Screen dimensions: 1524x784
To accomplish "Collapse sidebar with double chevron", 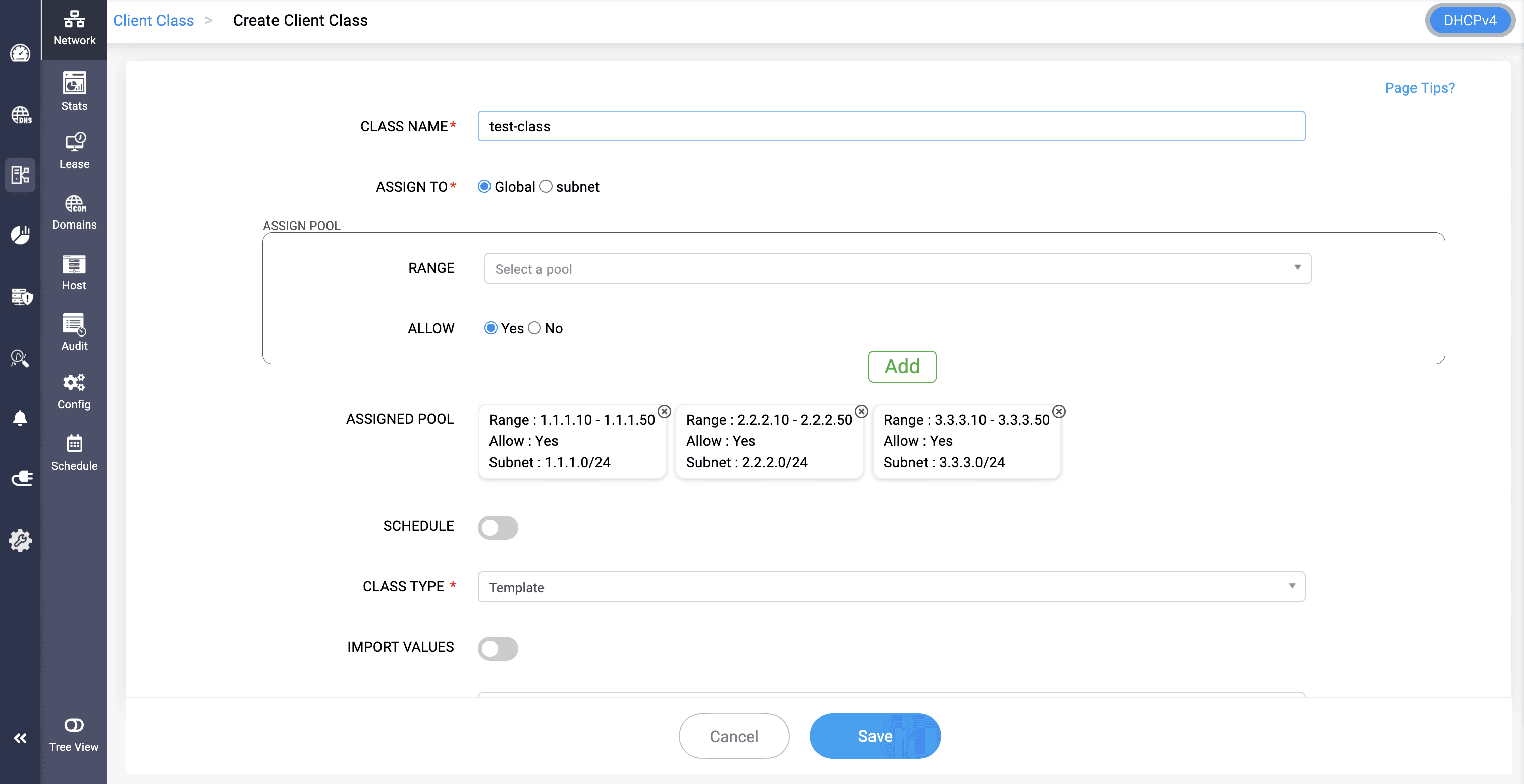I will [x=20, y=737].
